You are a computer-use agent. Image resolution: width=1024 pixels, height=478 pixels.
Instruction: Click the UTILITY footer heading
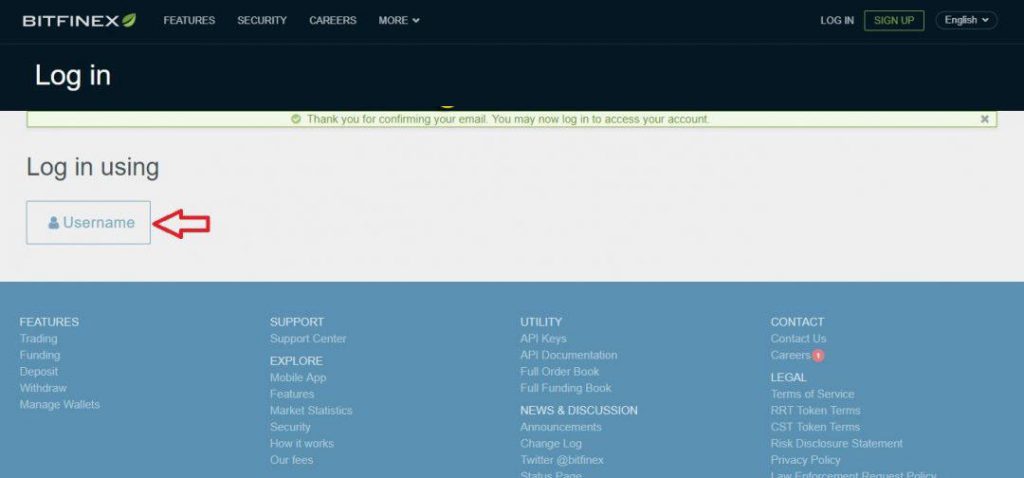tap(541, 322)
